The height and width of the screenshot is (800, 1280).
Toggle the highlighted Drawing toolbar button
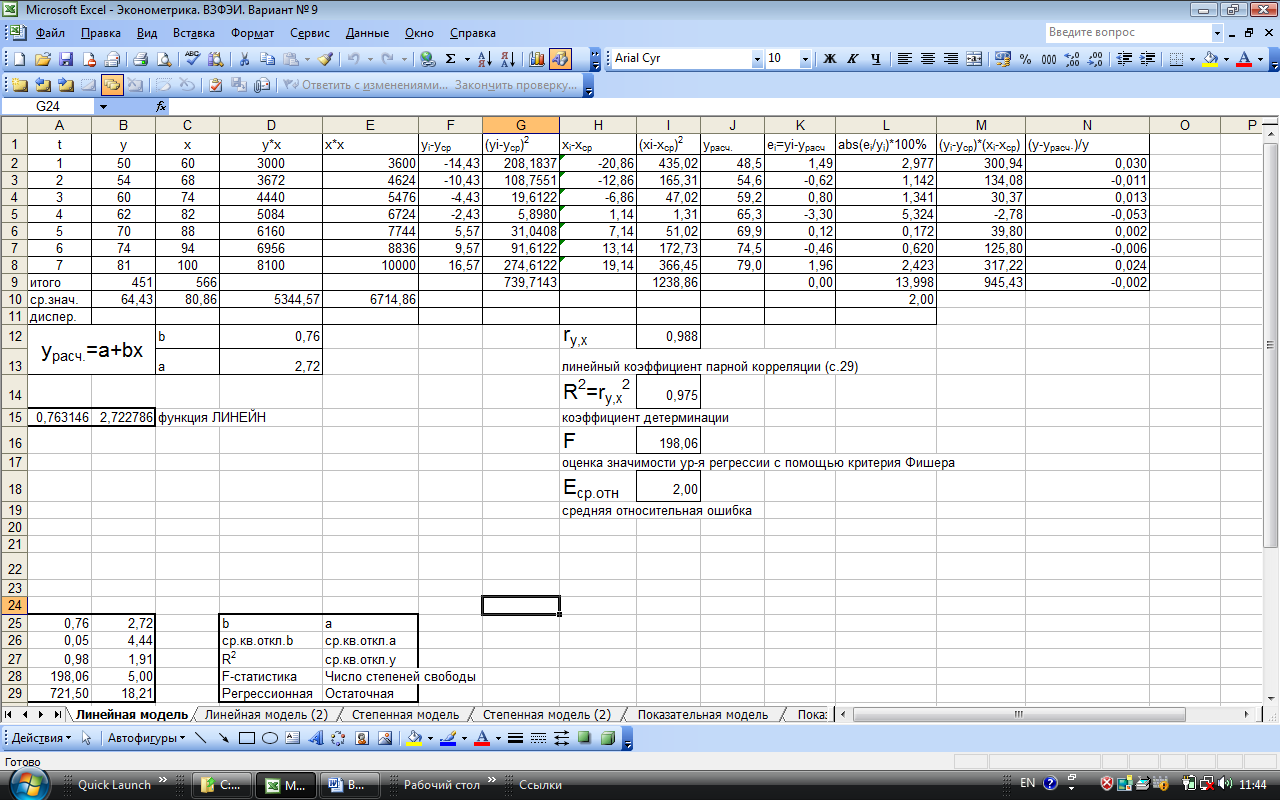coord(559,59)
